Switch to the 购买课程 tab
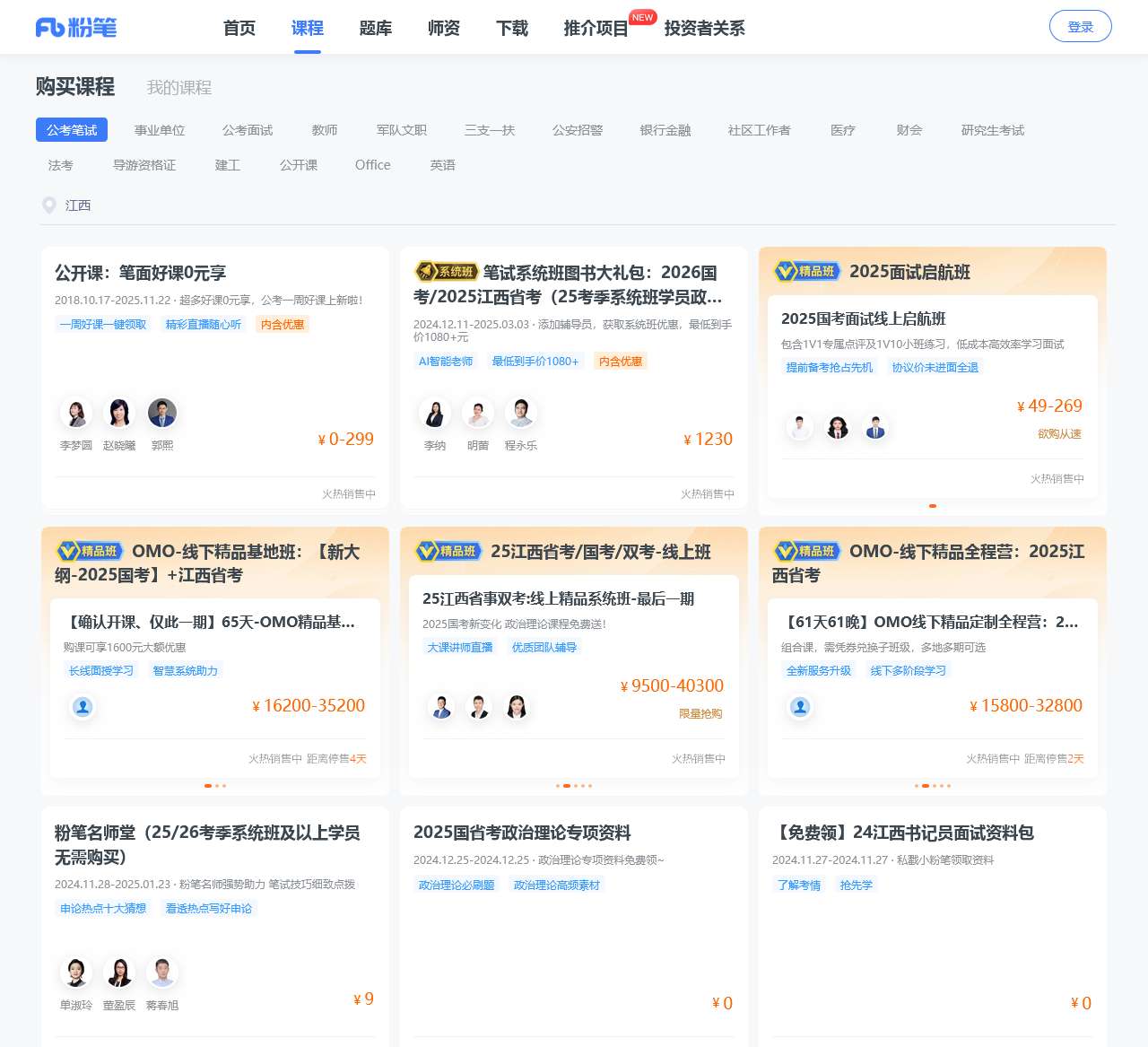The height and width of the screenshot is (1047, 1148). pos(75,86)
